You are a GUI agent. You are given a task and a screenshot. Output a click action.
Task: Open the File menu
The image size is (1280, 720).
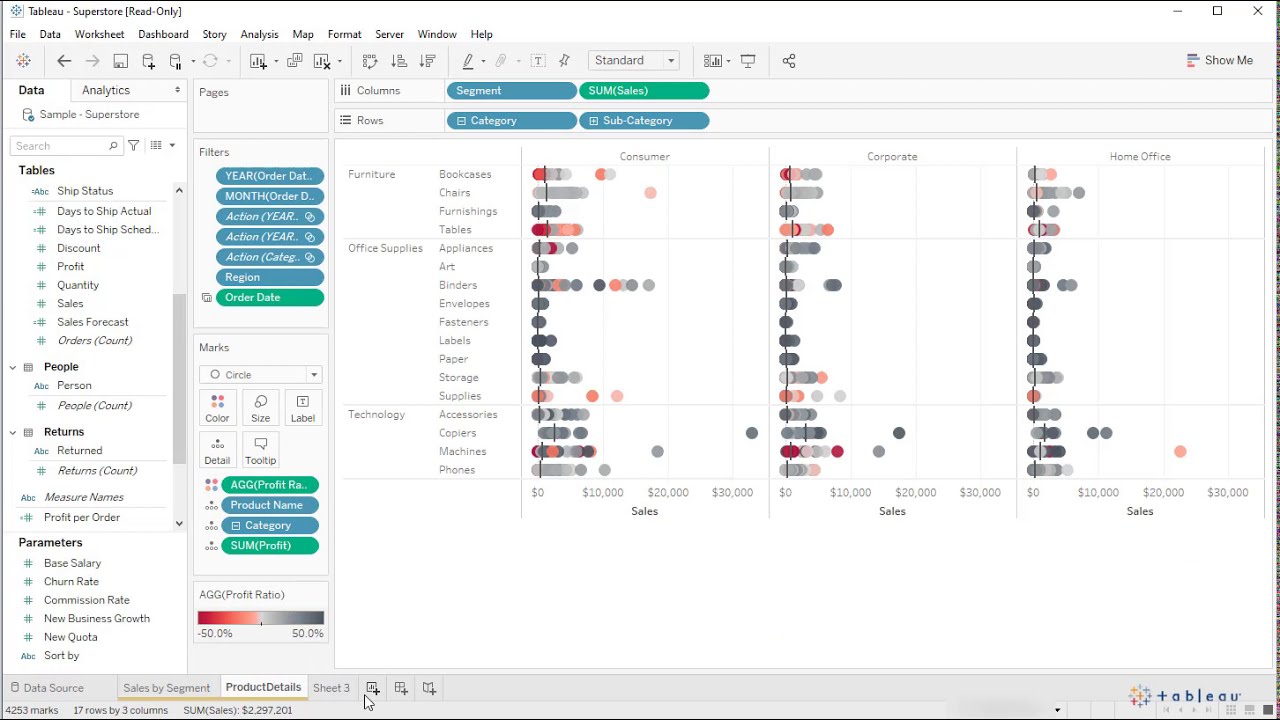point(18,34)
